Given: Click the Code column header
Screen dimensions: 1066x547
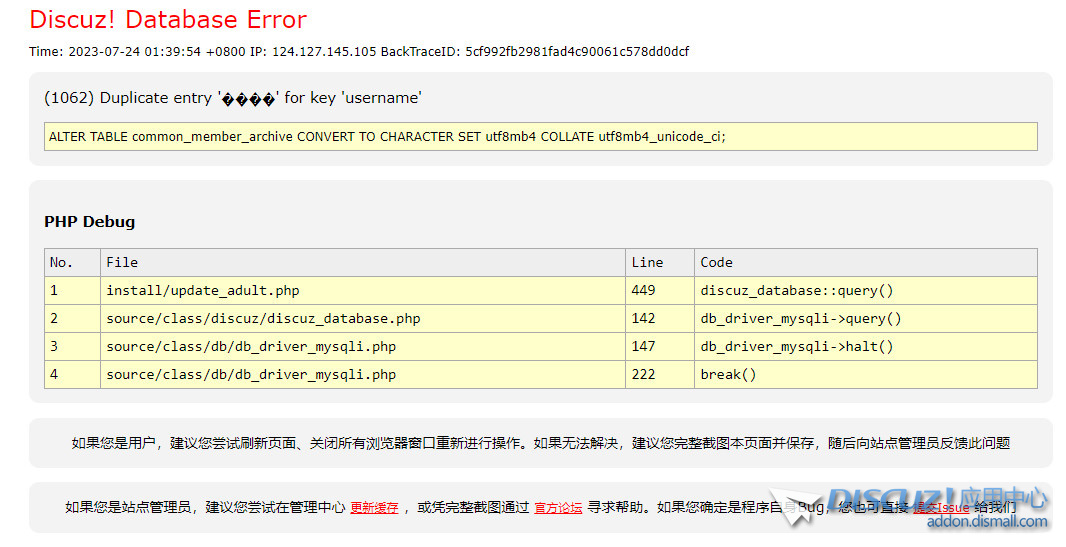Looking at the screenshot, I should (865, 262).
